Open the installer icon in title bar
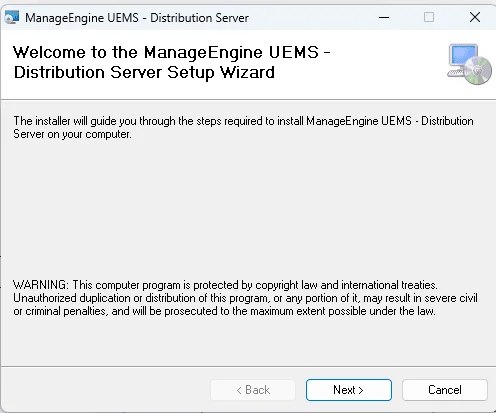 coord(12,17)
